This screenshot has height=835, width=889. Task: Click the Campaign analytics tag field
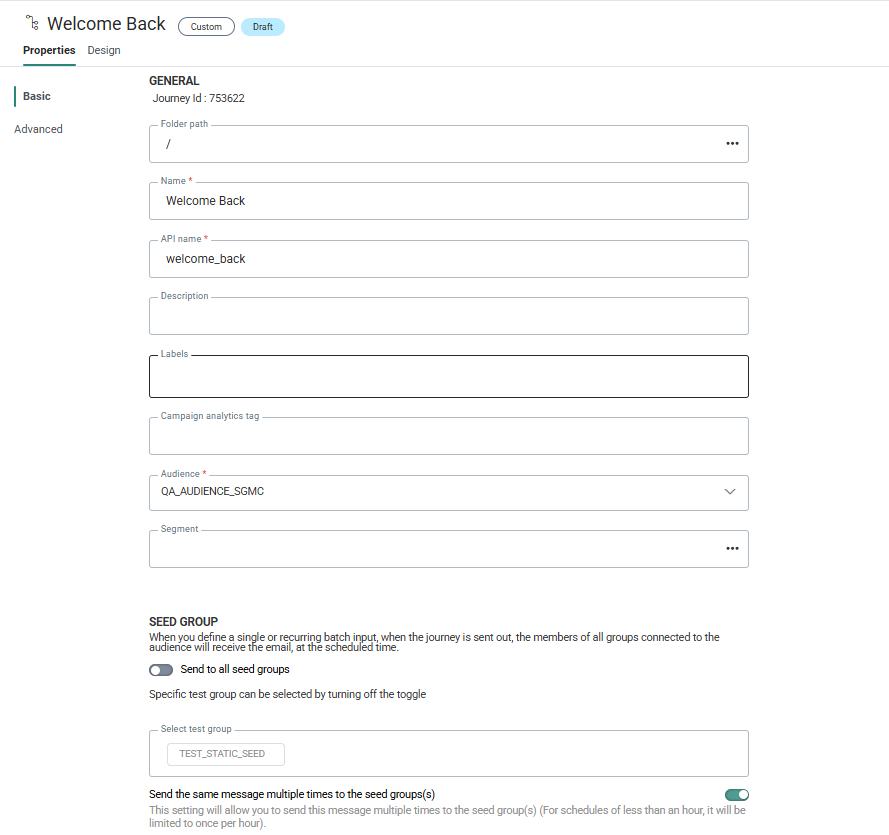pos(448,438)
